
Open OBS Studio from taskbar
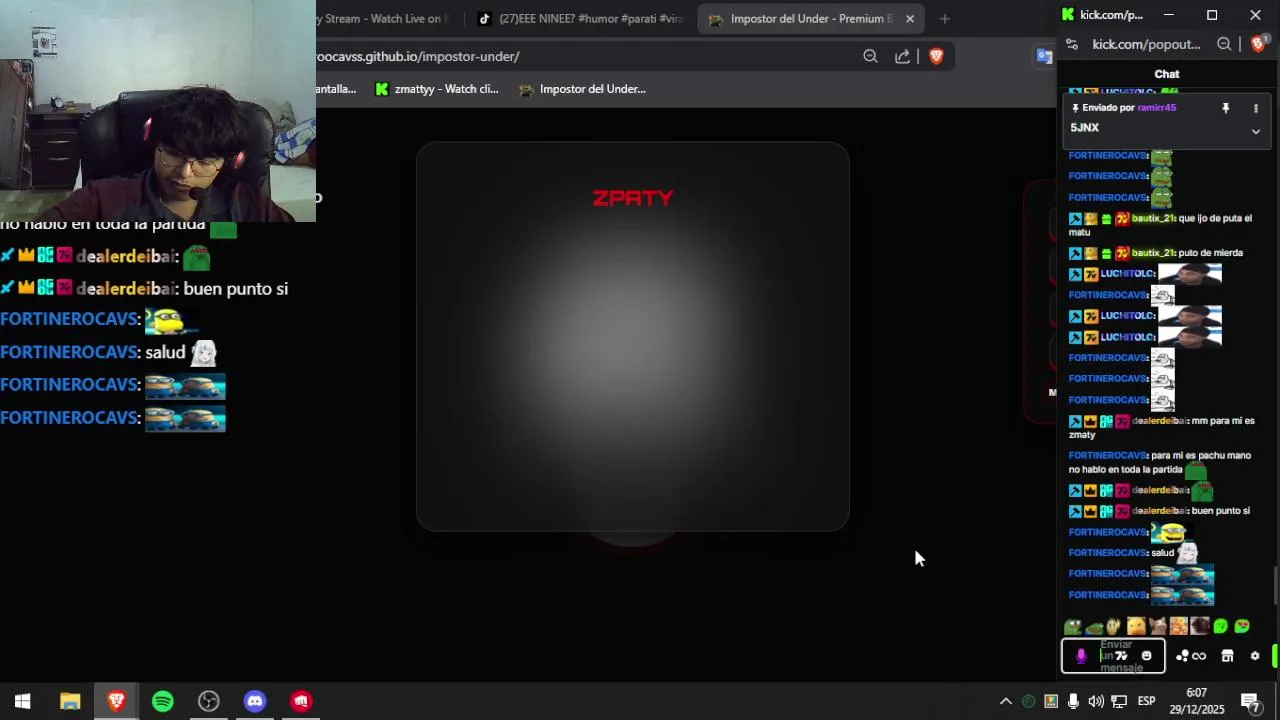coord(209,701)
